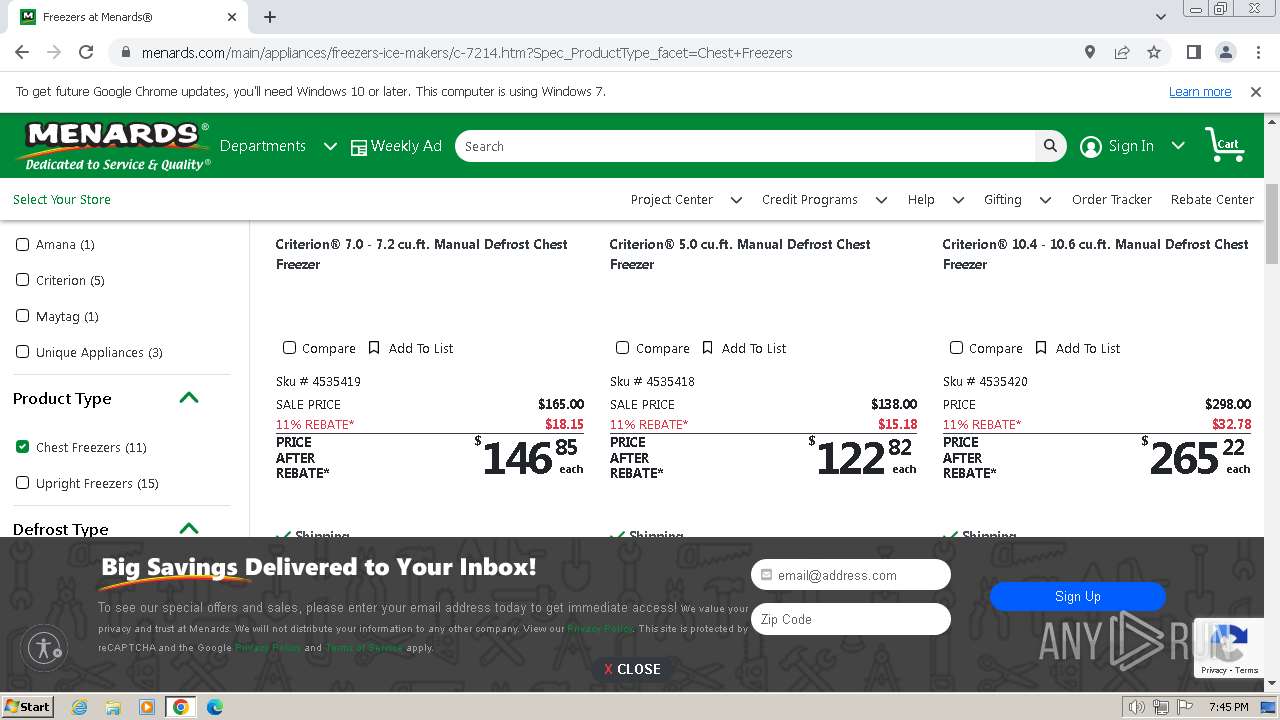Click the volume icon in system tray
The width and height of the screenshot is (1280, 720).
pyautogui.click(x=1136, y=707)
